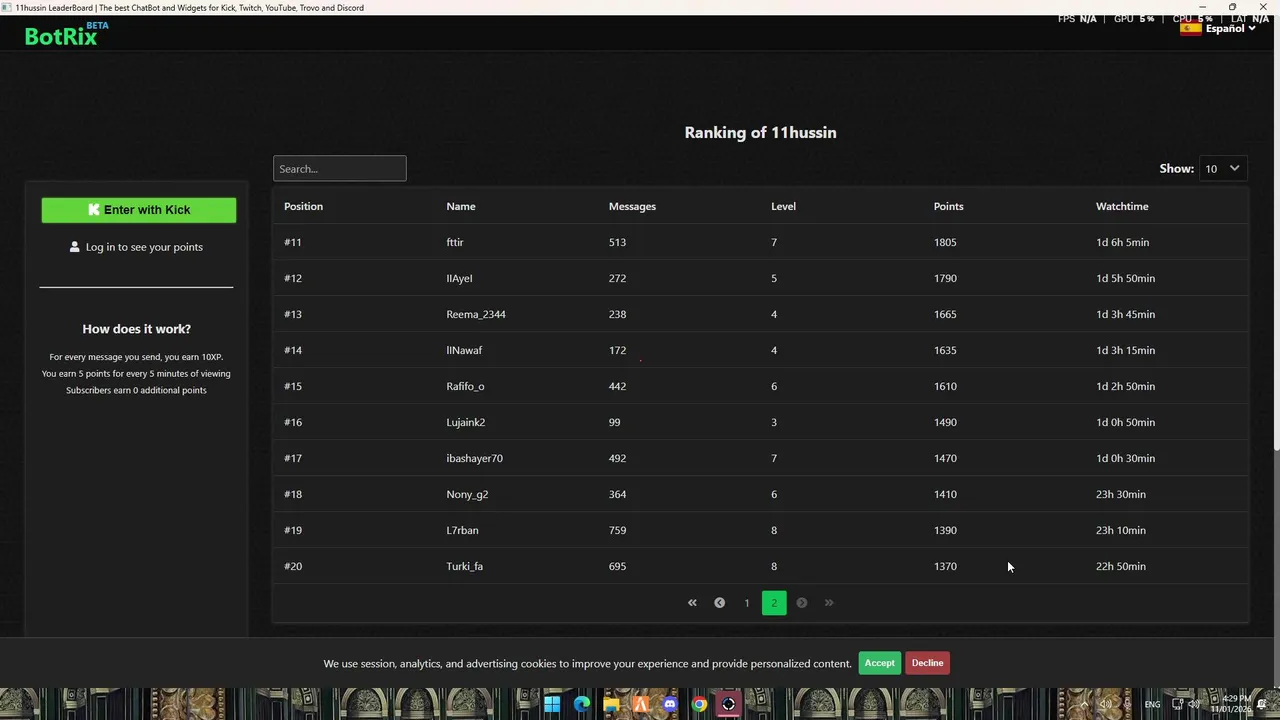Open the Show 10 entries dropdown
Screen dimensions: 1280x720
1223,169
